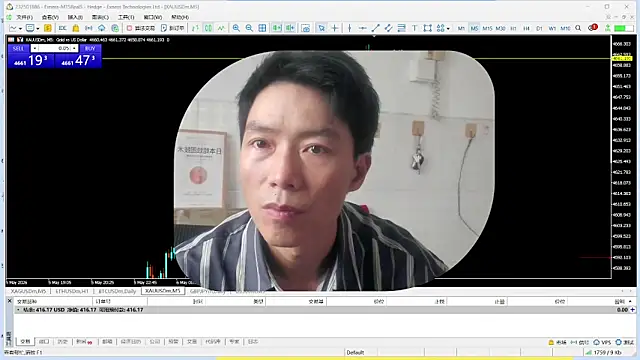Open the second menu bar item (V)

point(50,17)
